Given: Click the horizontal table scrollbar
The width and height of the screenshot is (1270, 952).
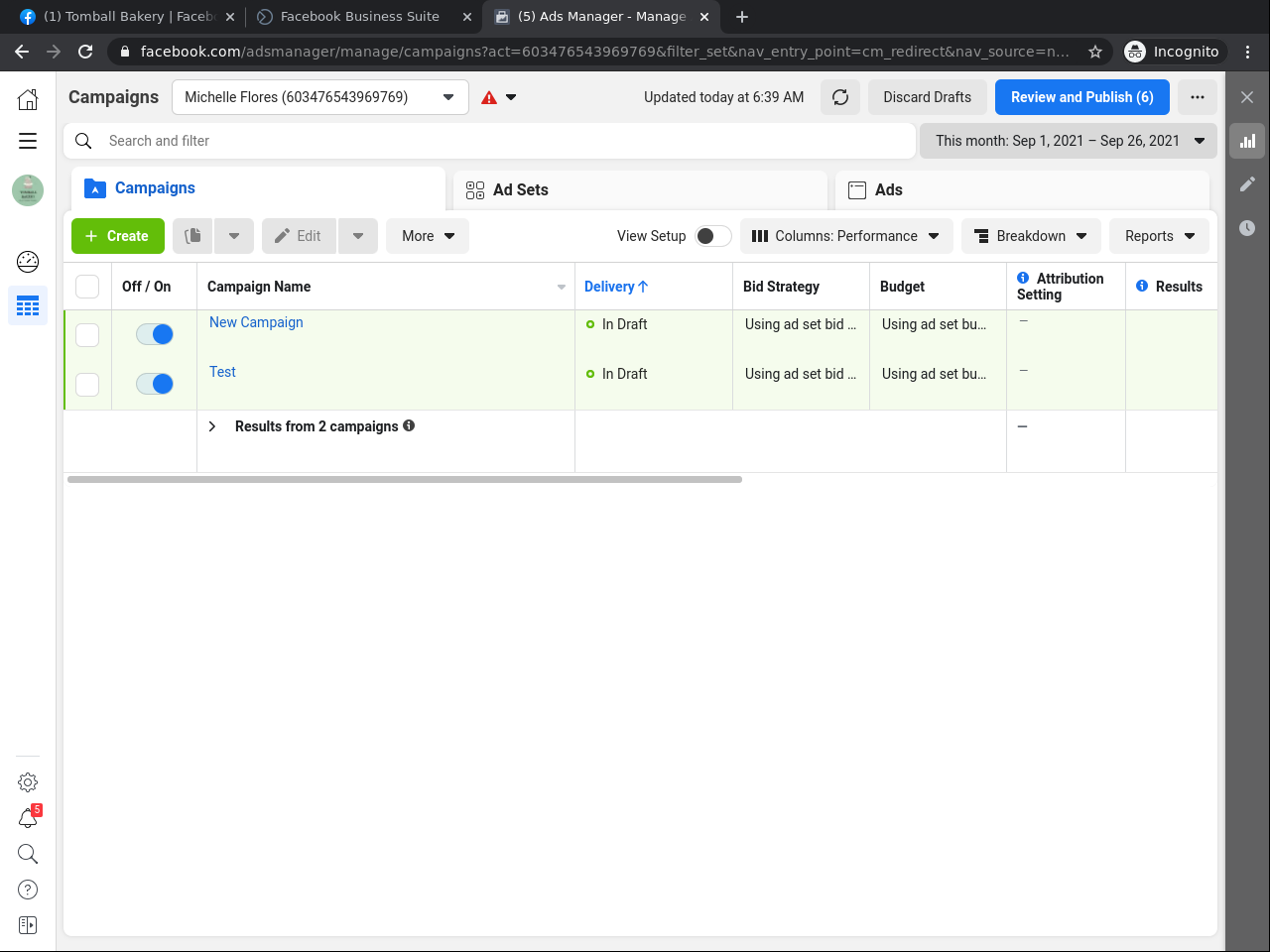Looking at the screenshot, I should 405,479.
